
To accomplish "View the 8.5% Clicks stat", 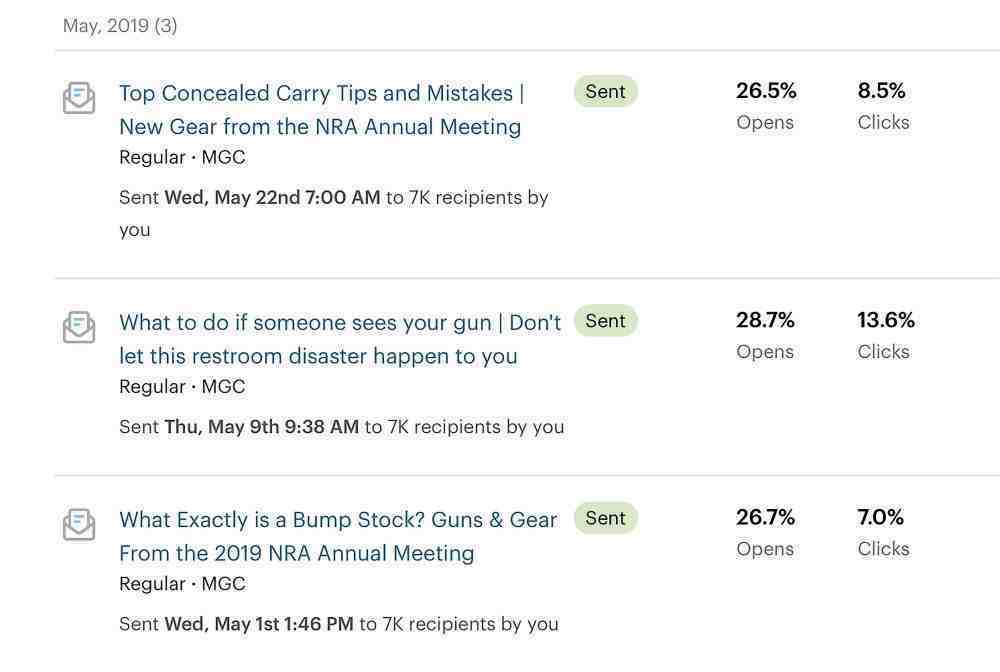I will 883,105.
